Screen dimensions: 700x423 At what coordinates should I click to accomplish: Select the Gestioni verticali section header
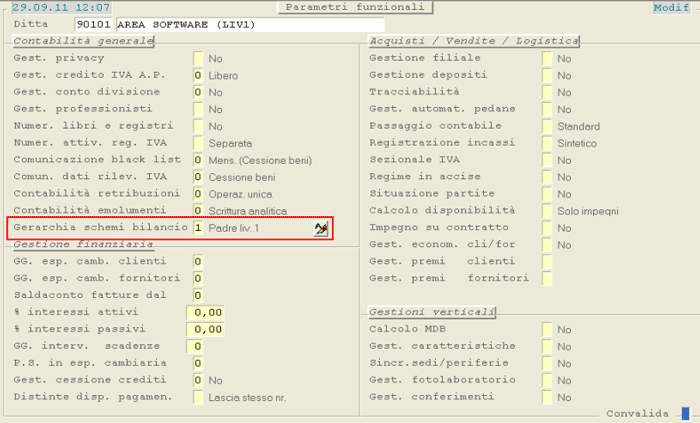pyautogui.click(x=432, y=312)
